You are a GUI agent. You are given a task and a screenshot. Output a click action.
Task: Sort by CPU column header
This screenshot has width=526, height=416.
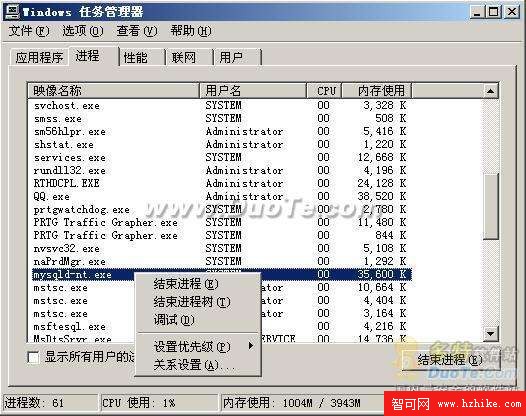click(x=324, y=91)
